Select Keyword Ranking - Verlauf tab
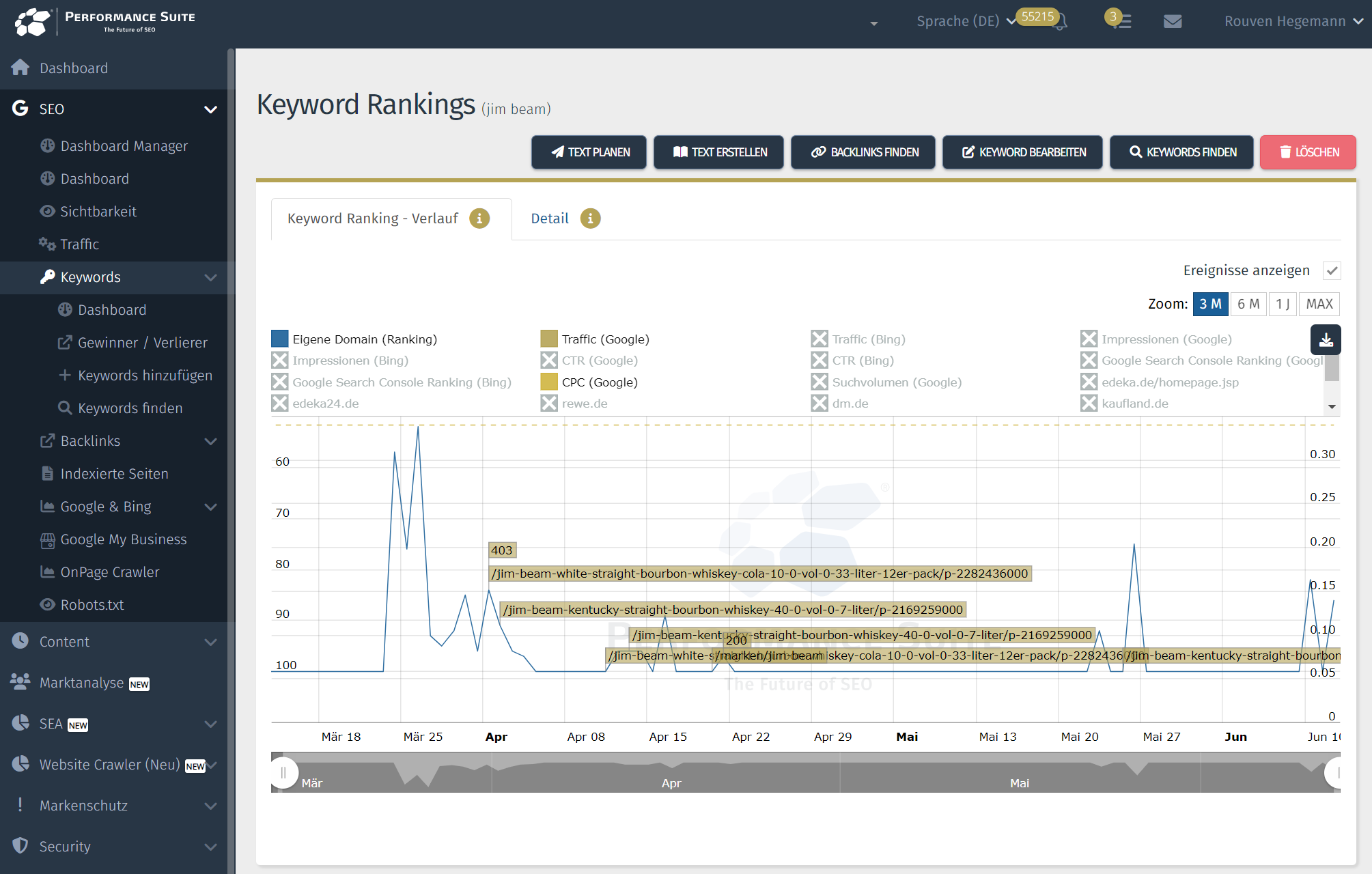The image size is (1372, 874). coord(373,218)
